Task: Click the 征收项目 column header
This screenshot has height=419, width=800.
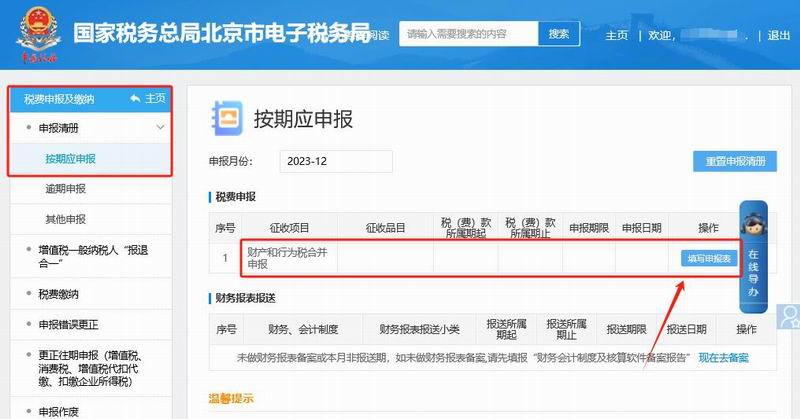Action: point(289,228)
